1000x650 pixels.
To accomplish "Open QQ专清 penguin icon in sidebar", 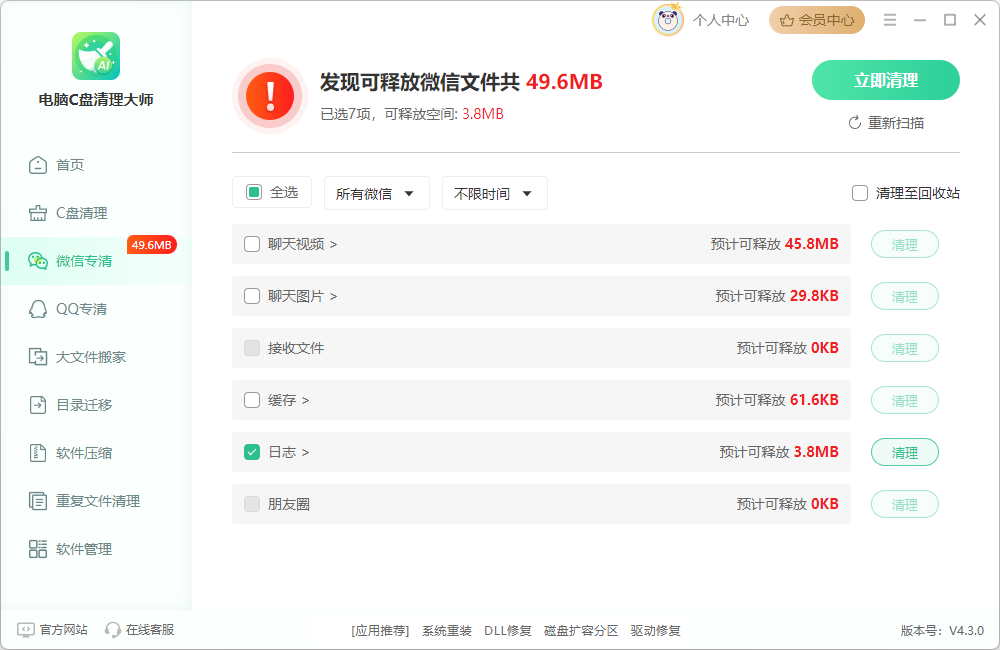I will (38, 309).
